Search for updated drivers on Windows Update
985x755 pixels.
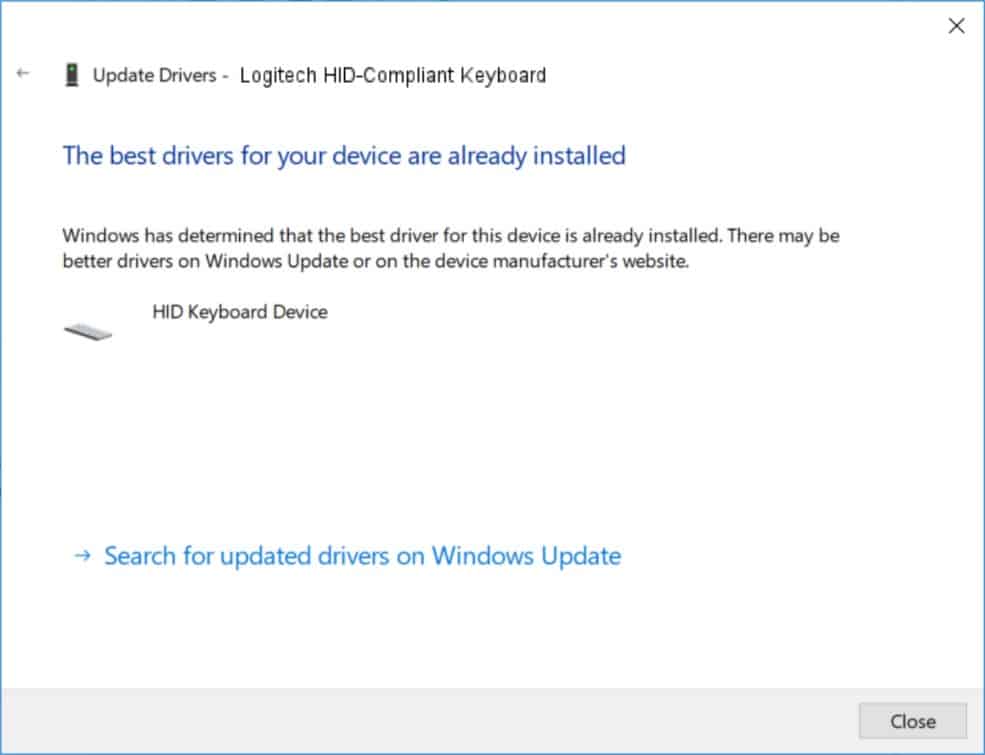tap(362, 556)
